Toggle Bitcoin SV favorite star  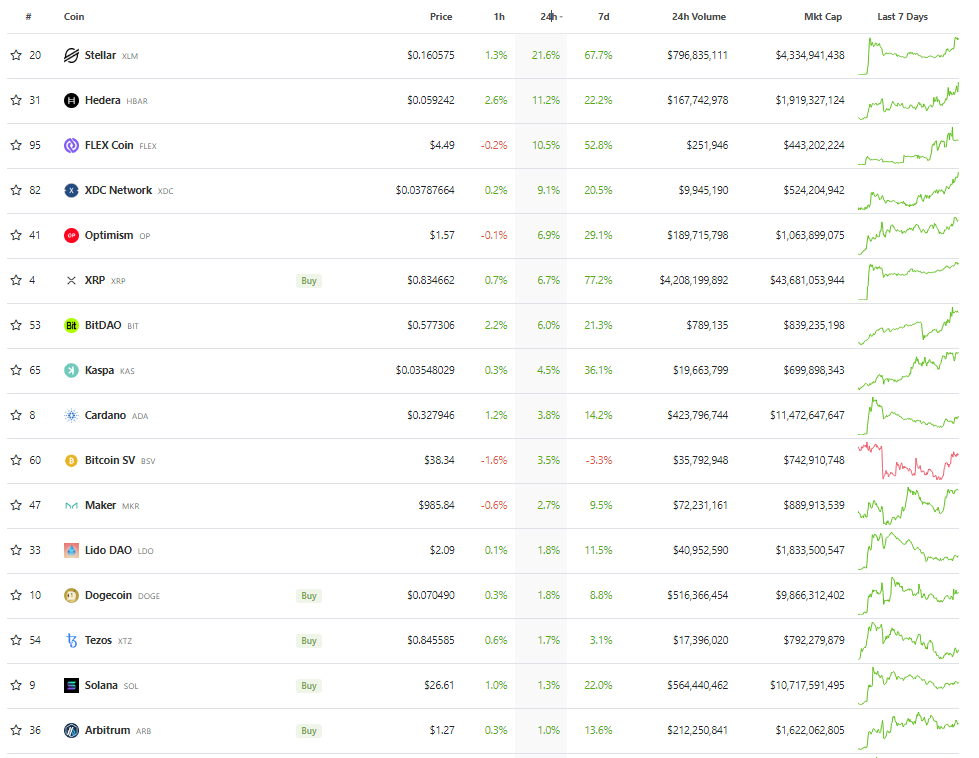(x=16, y=460)
